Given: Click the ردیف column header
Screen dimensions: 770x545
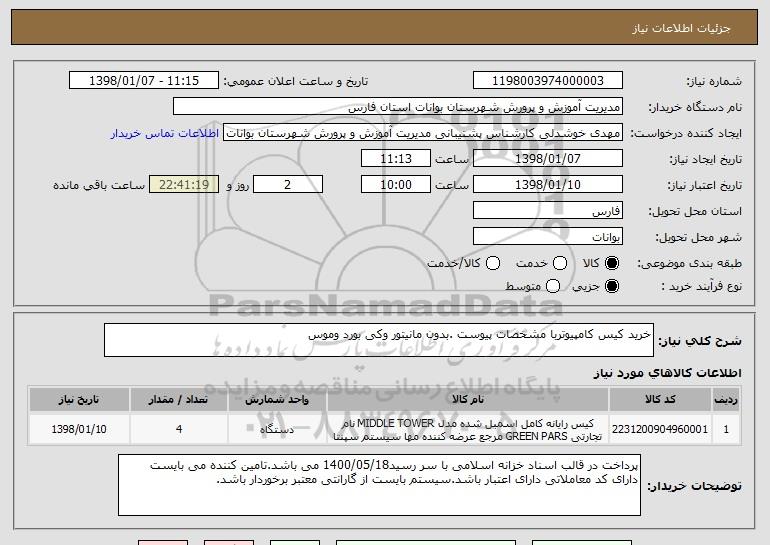Looking at the screenshot, I should tap(726, 400).
